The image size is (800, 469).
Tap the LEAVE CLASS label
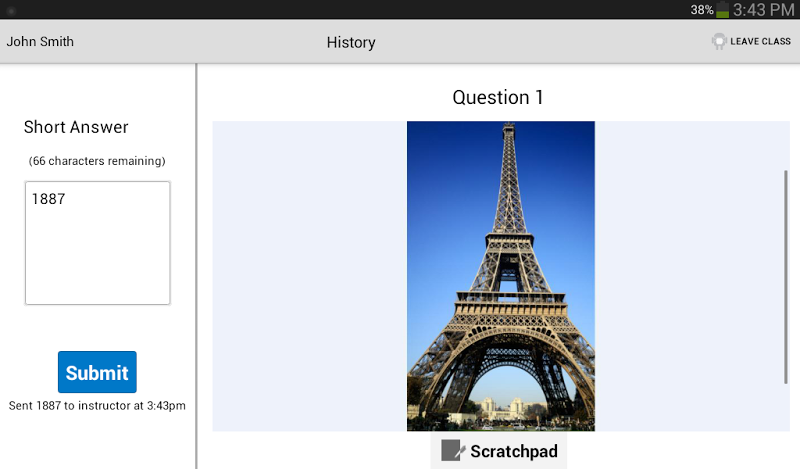760,41
